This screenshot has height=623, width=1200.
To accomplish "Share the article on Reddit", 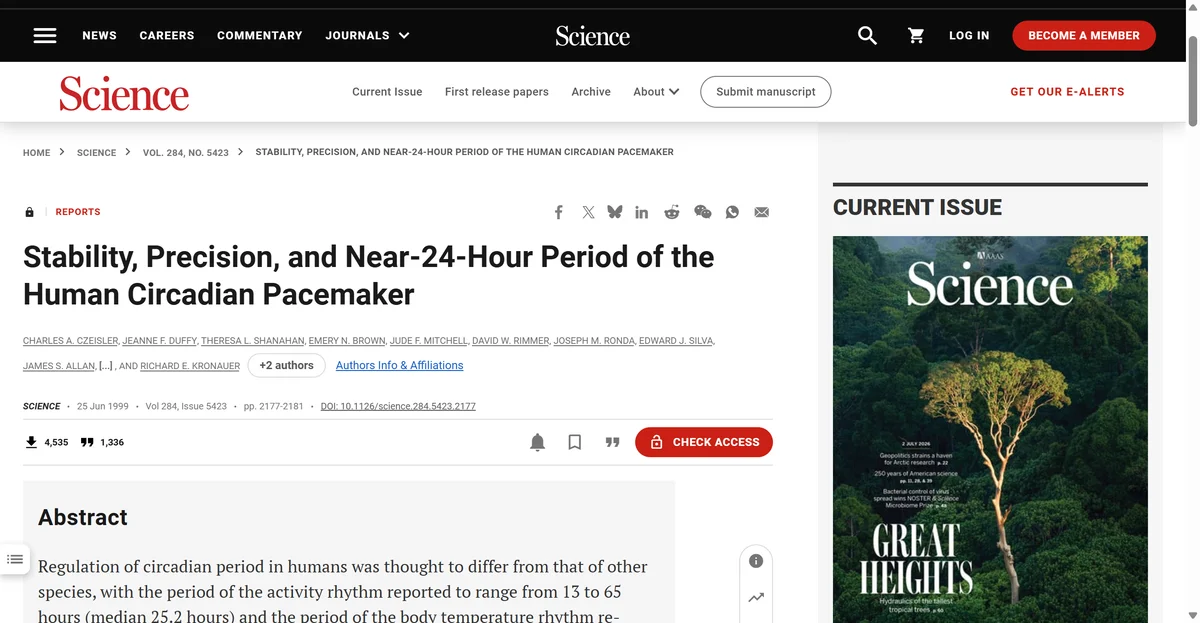I will tap(672, 212).
